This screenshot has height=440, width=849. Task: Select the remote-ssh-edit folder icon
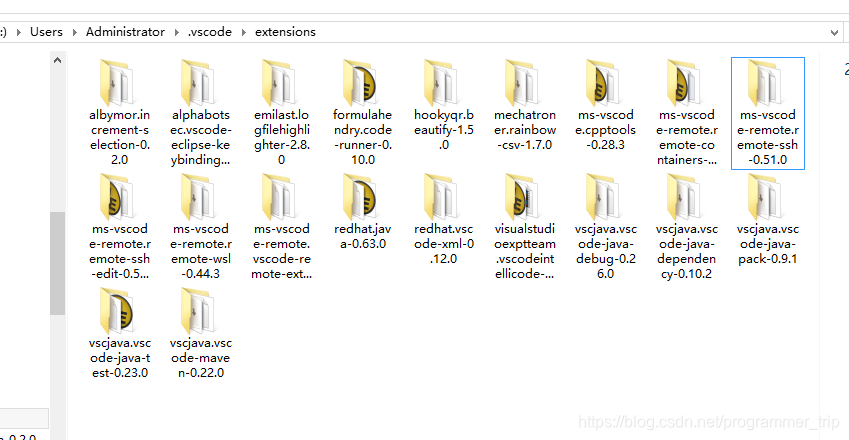[117, 197]
